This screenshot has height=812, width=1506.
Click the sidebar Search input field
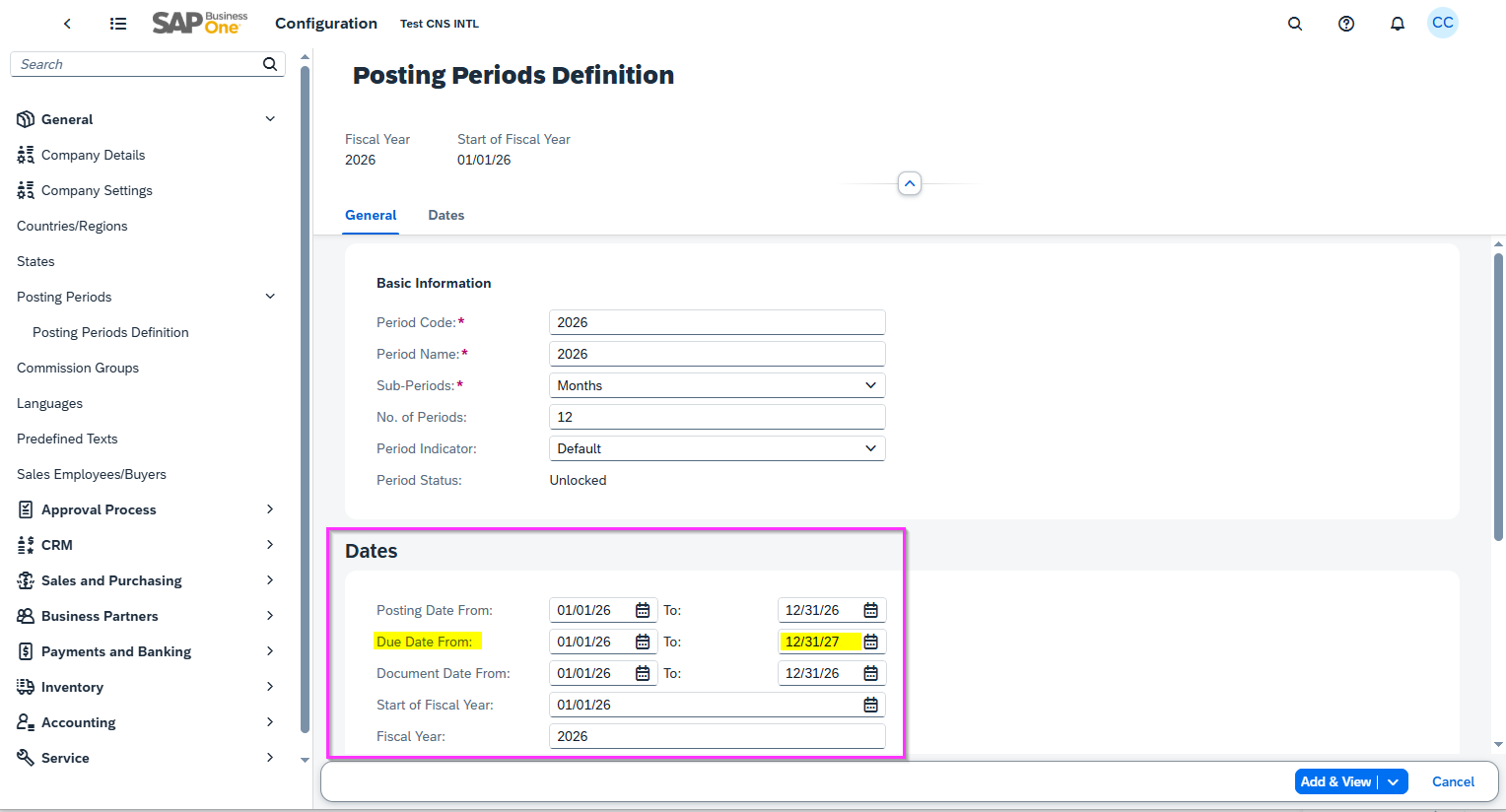tap(138, 63)
